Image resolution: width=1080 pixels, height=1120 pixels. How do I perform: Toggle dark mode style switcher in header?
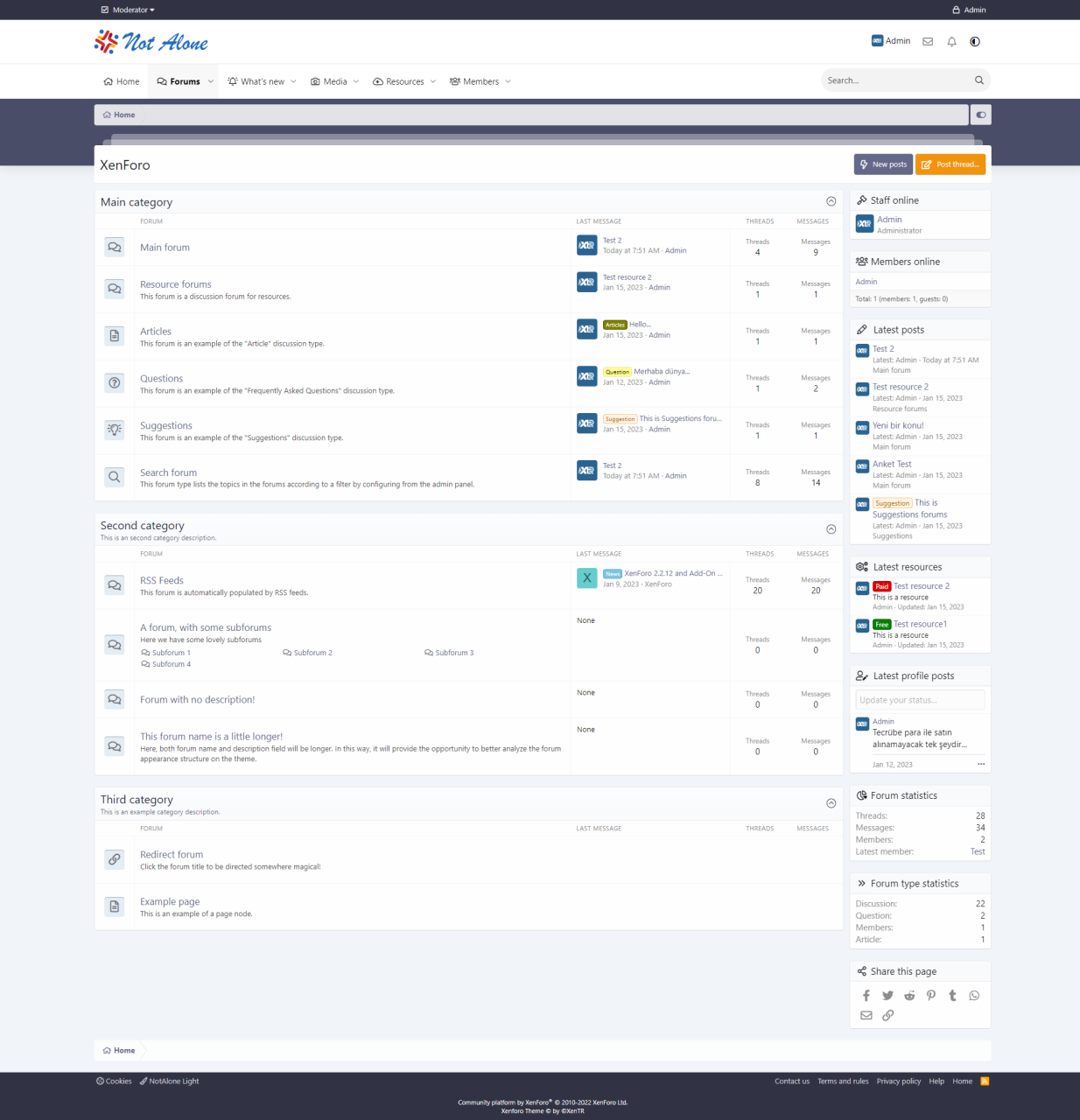coord(975,41)
